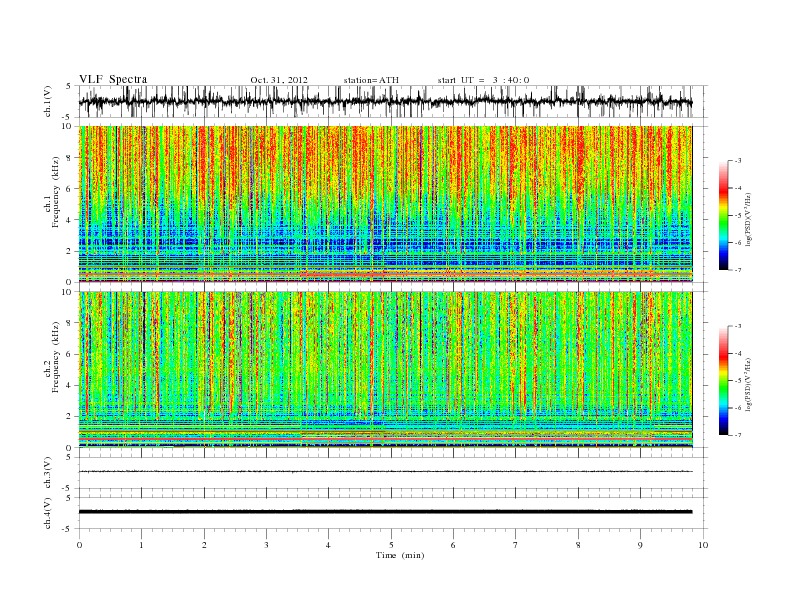This screenshot has width=792, height=612.
Task: Click the "0" tick on the bottom time axis
Action: (79, 545)
